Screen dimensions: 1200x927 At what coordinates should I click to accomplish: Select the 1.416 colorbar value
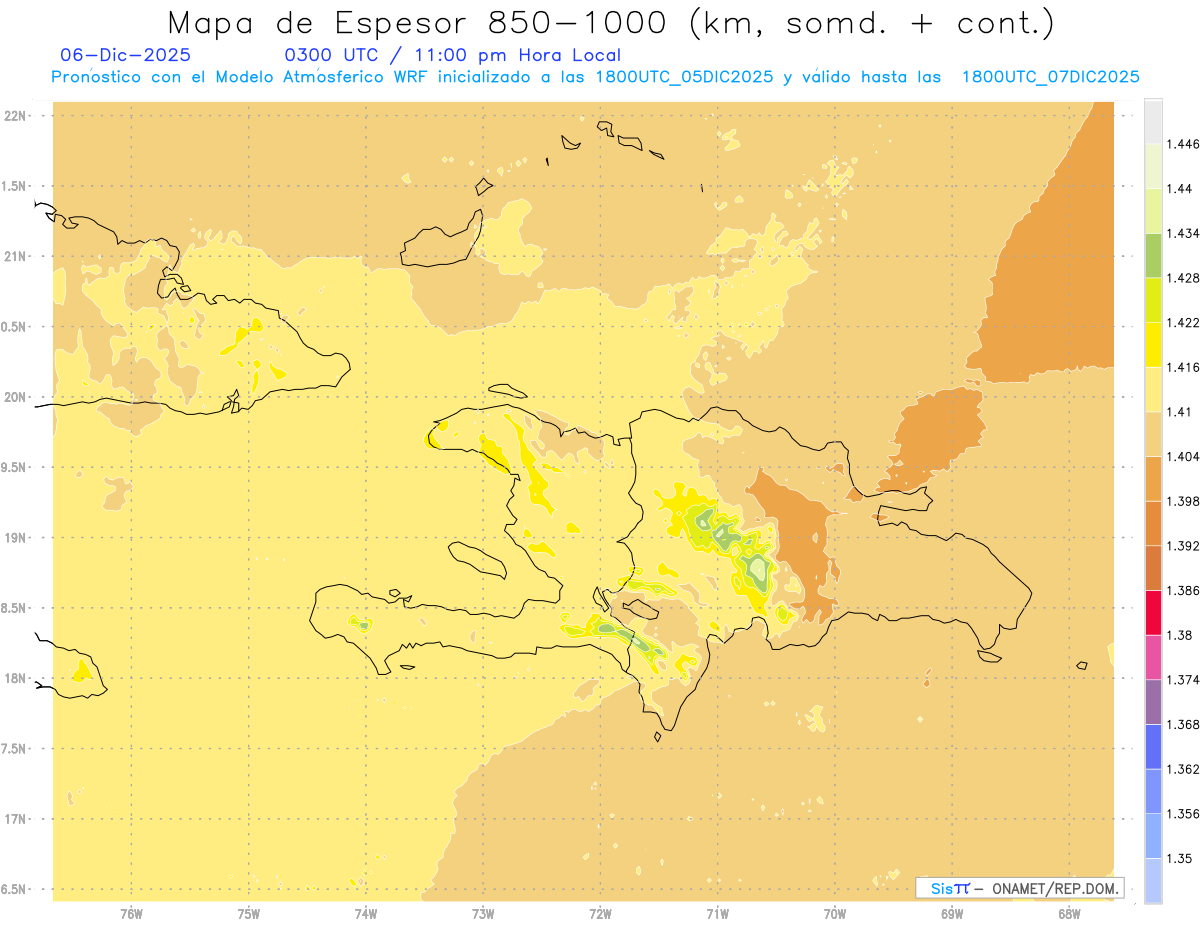pos(1184,367)
